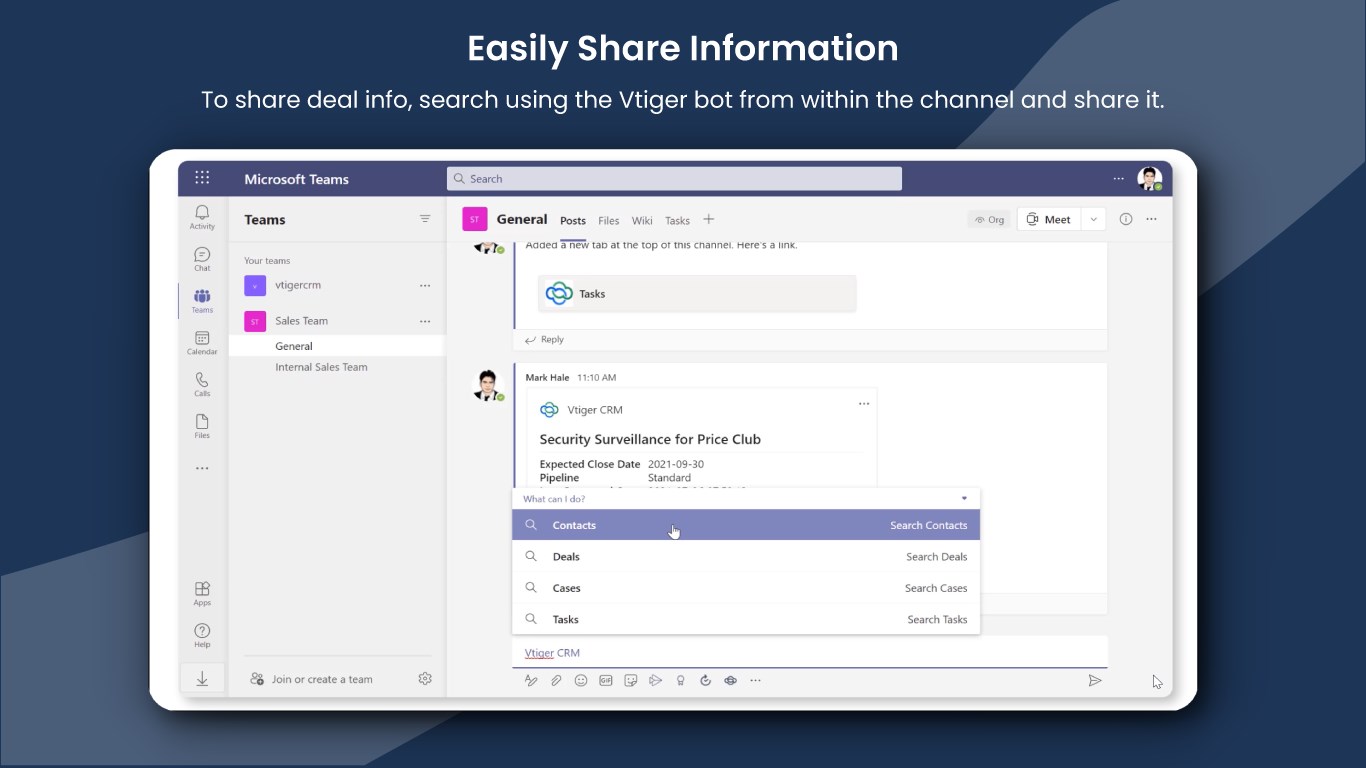The image size is (1366, 768).
Task: Select Teams in the left rail
Action: tap(202, 300)
